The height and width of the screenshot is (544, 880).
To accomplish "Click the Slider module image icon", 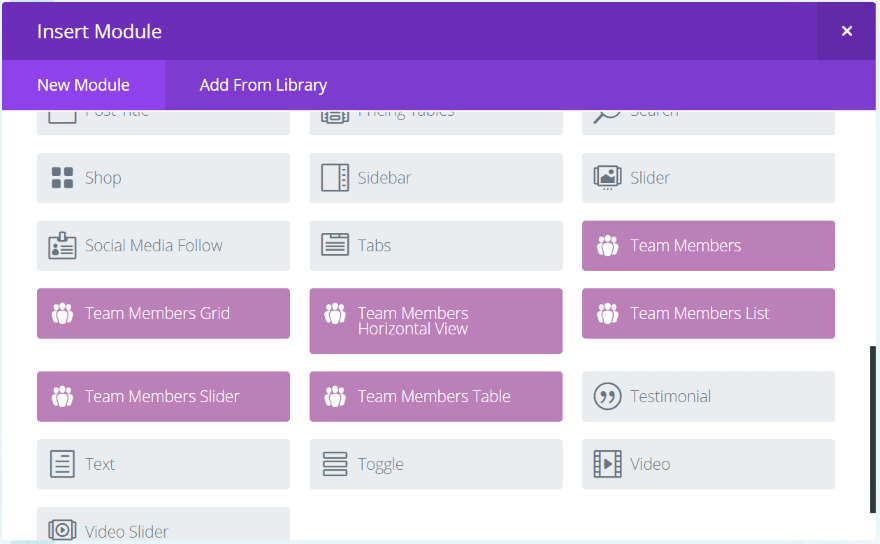I will 607,178.
